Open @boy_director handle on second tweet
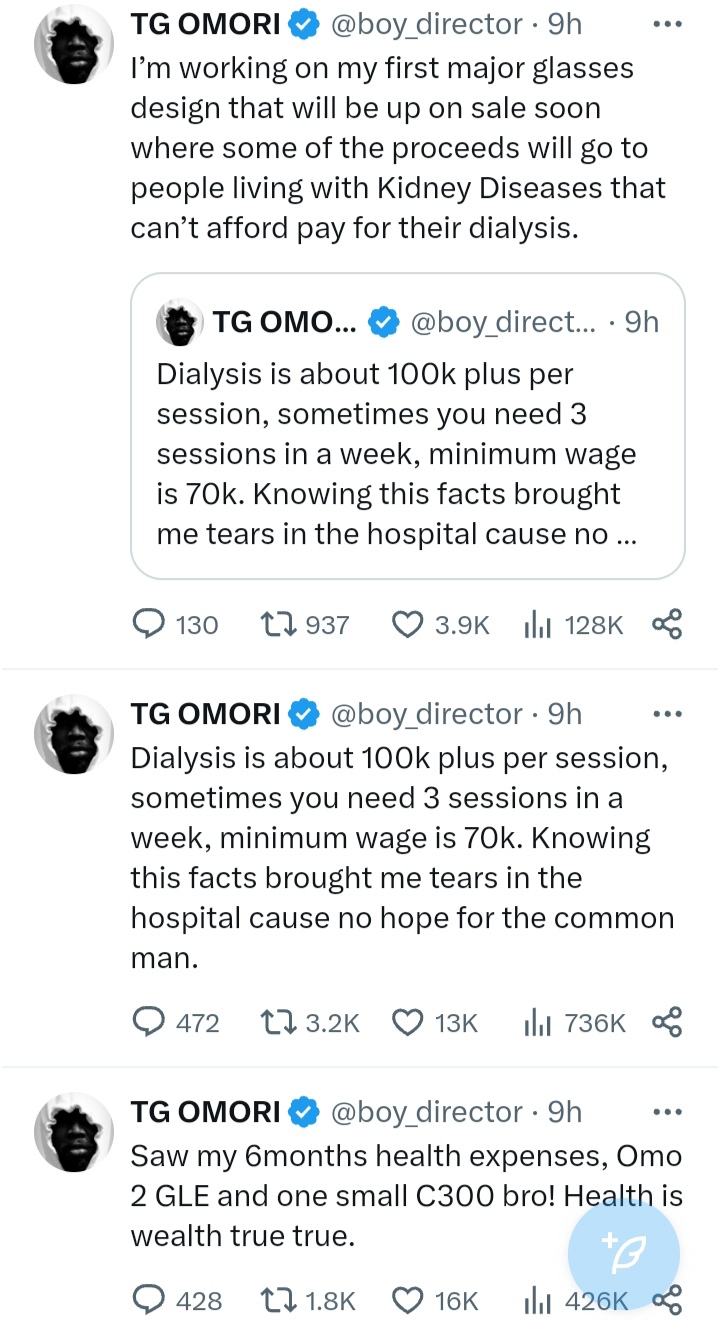 [425, 714]
